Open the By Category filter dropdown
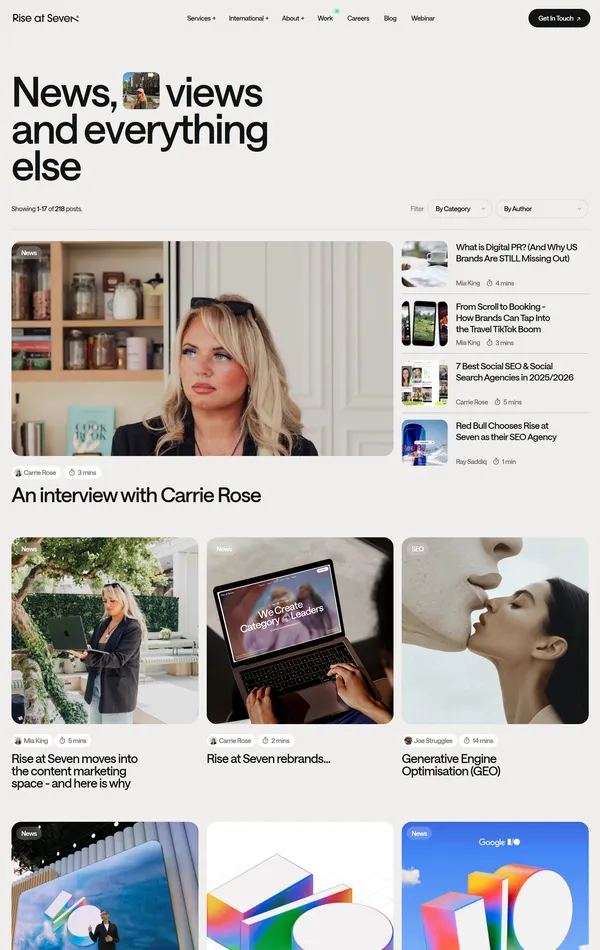The height and width of the screenshot is (950, 600). tap(460, 209)
